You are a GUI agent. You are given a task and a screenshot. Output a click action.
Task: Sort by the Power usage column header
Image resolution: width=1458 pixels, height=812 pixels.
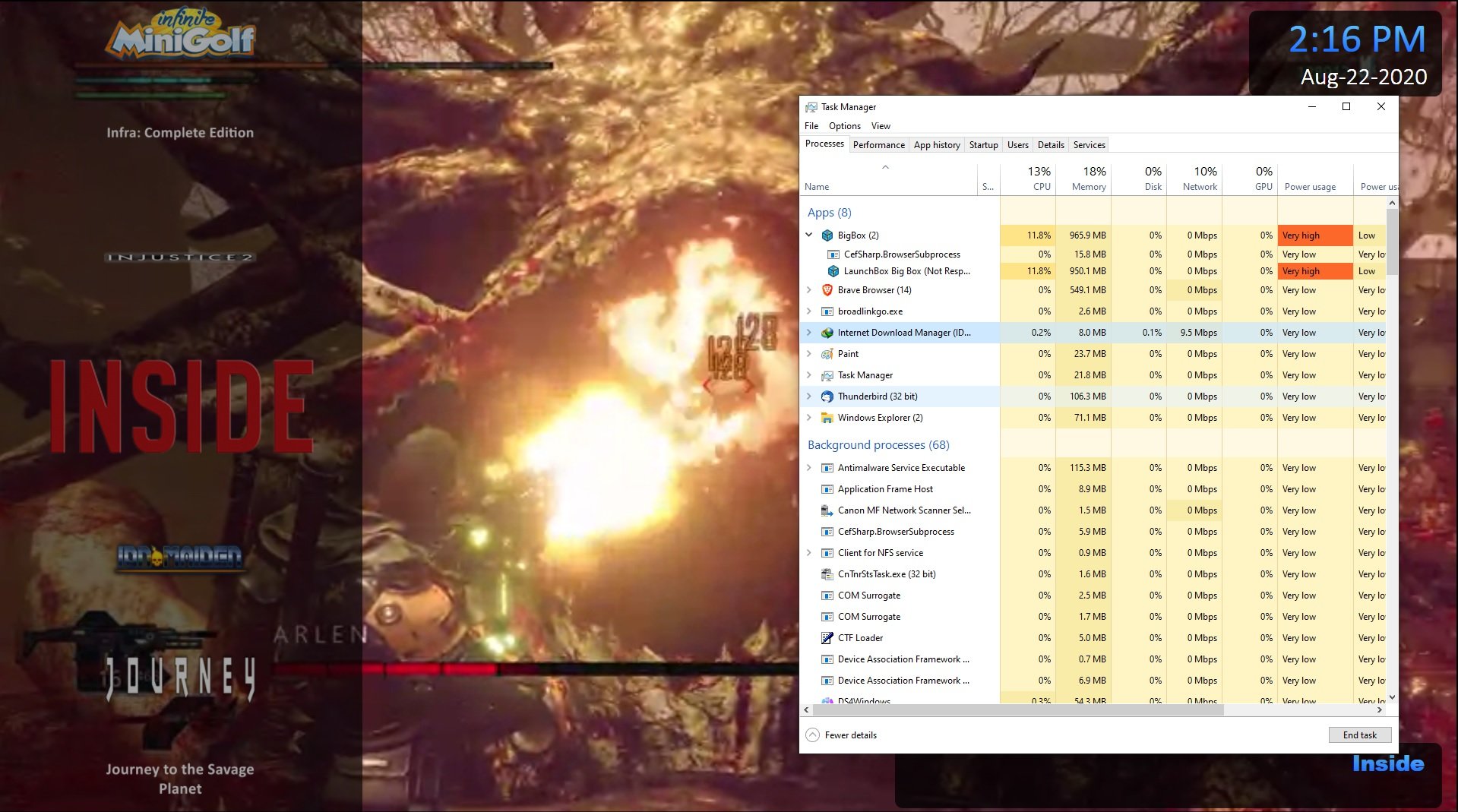(1315, 179)
